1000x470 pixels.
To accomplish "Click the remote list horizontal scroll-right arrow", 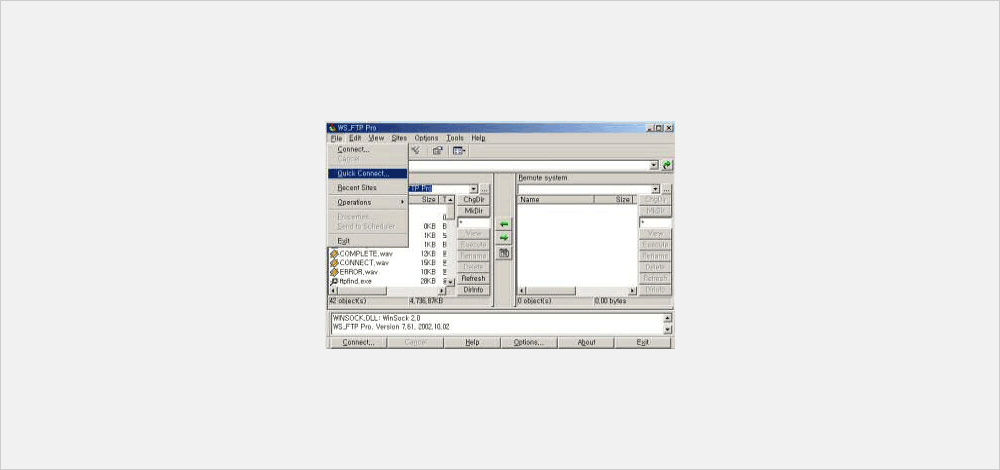I will point(633,291).
